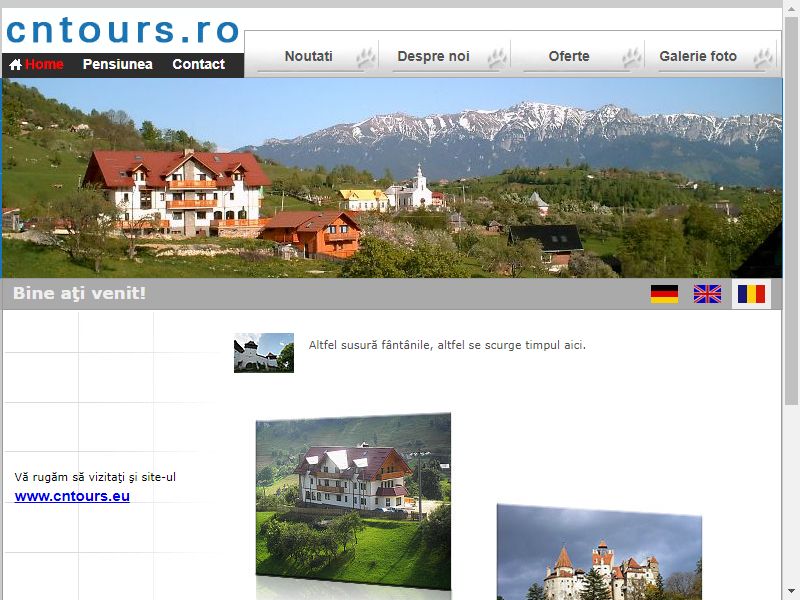Click the white house icon beside Home
Viewport: 800px width, 600px height.
click(x=15, y=64)
